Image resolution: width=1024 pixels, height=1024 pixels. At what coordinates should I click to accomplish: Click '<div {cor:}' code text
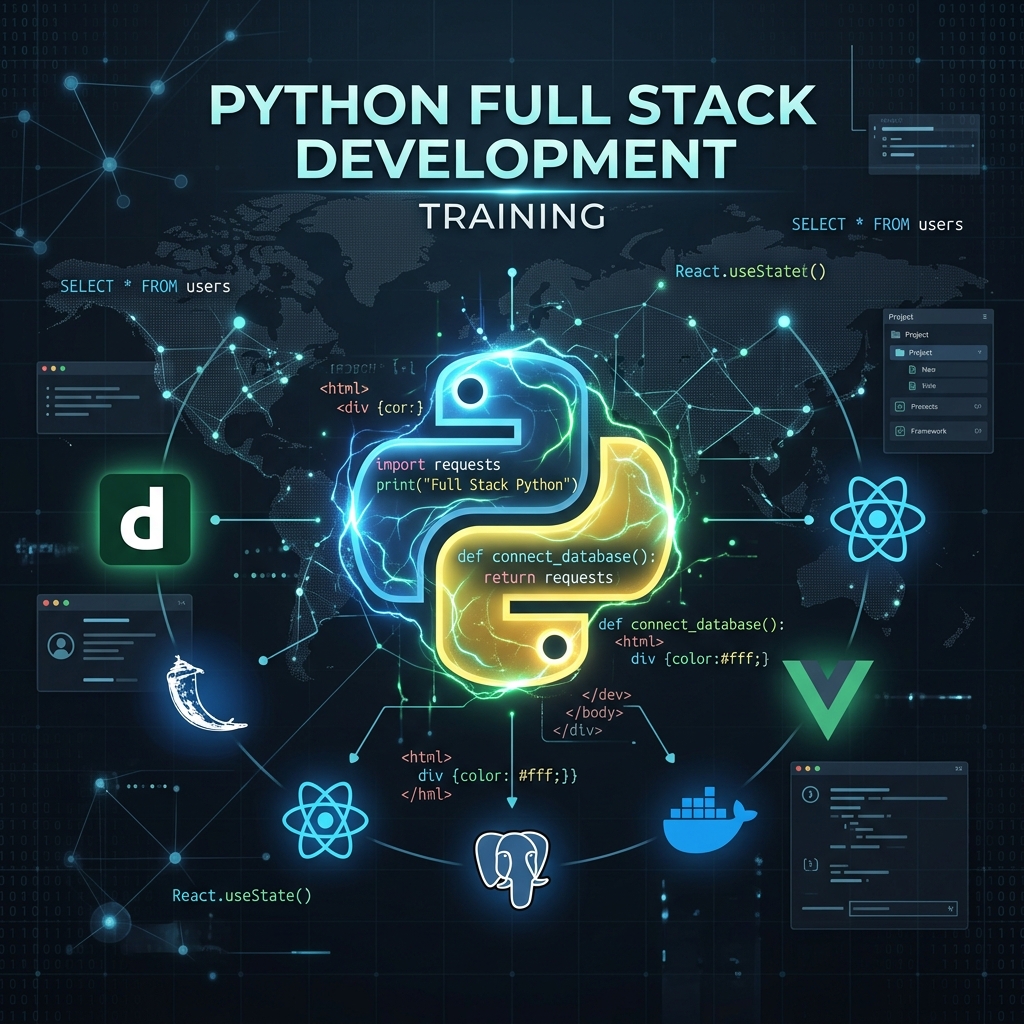point(380,408)
